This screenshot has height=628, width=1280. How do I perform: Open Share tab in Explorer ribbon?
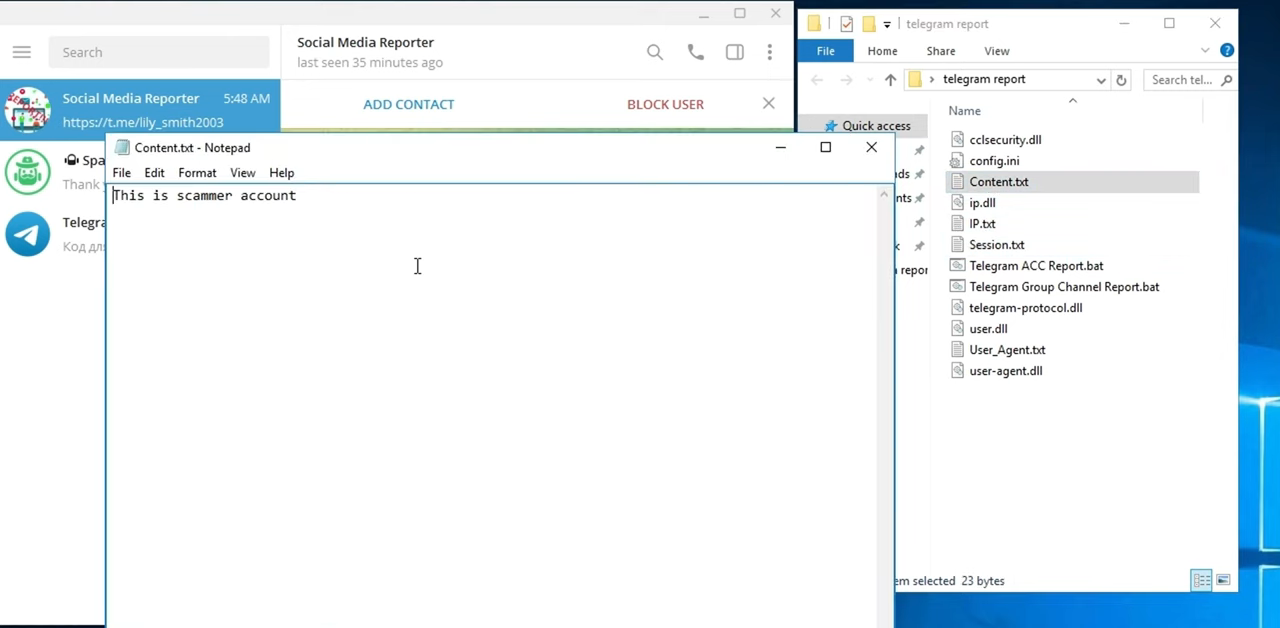click(940, 51)
